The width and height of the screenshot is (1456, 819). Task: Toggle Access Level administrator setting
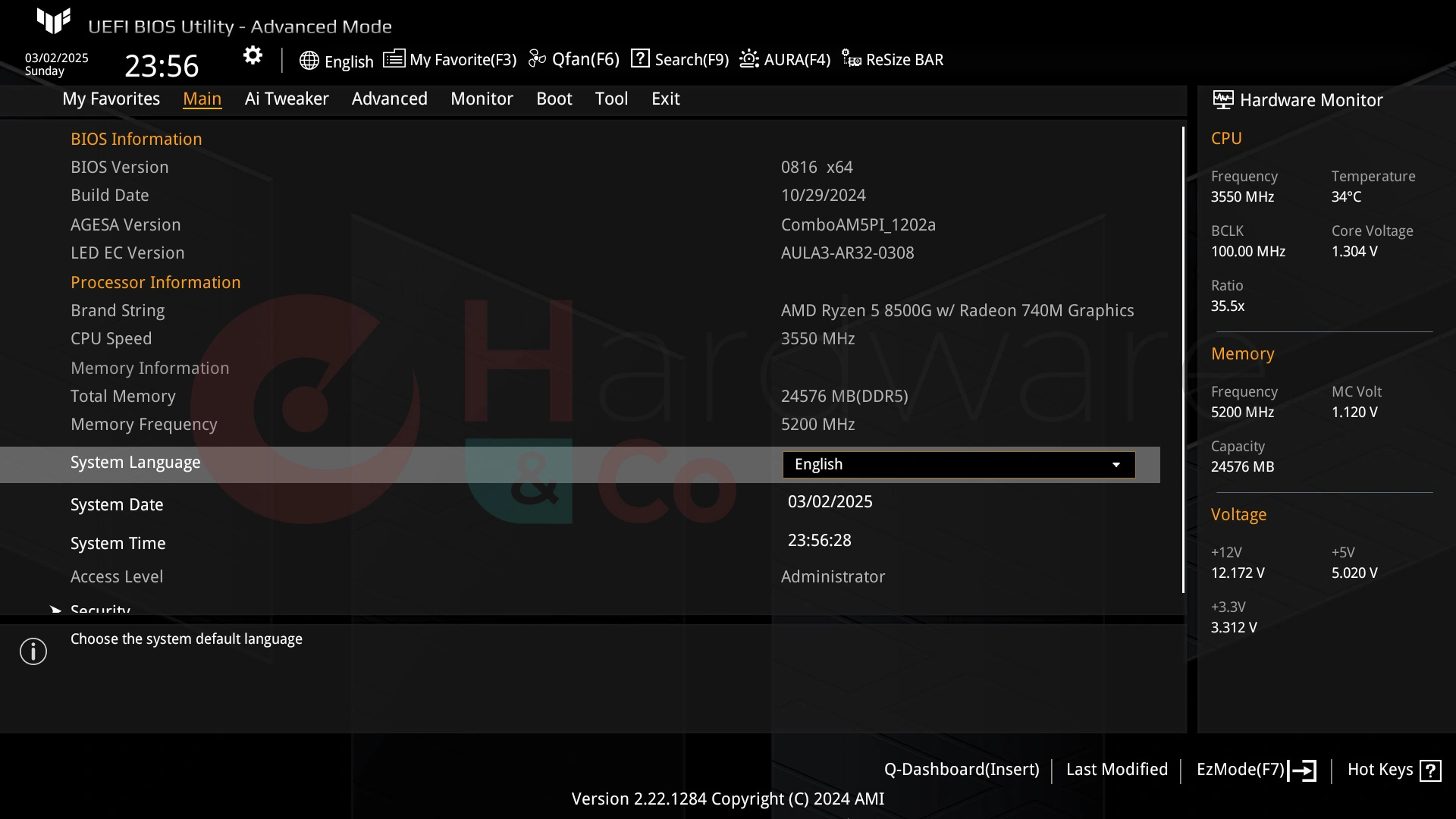point(833,576)
